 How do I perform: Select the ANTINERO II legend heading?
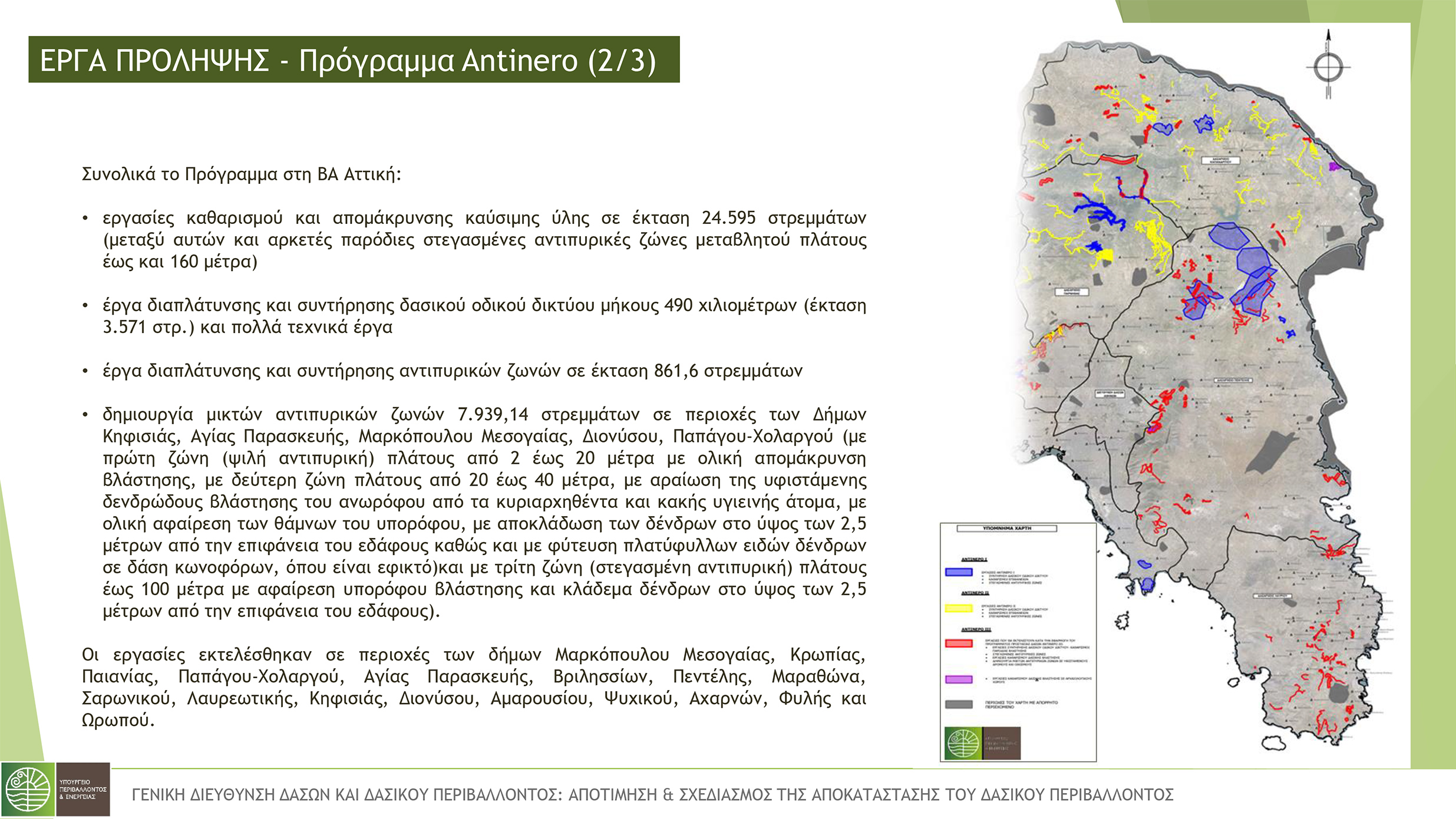[x=976, y=592]
